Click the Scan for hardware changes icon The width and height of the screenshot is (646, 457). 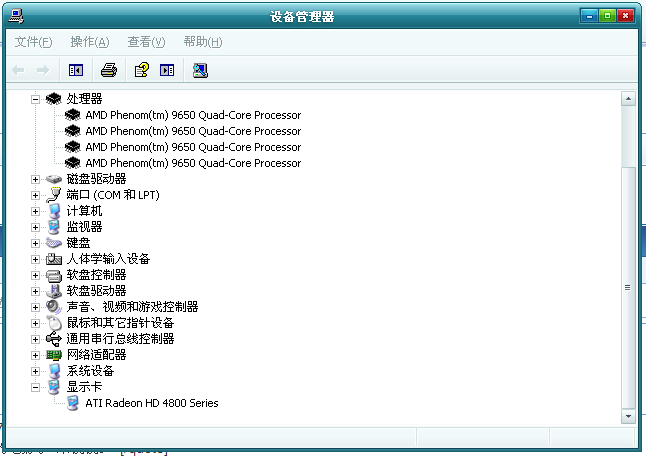(200, 70)
